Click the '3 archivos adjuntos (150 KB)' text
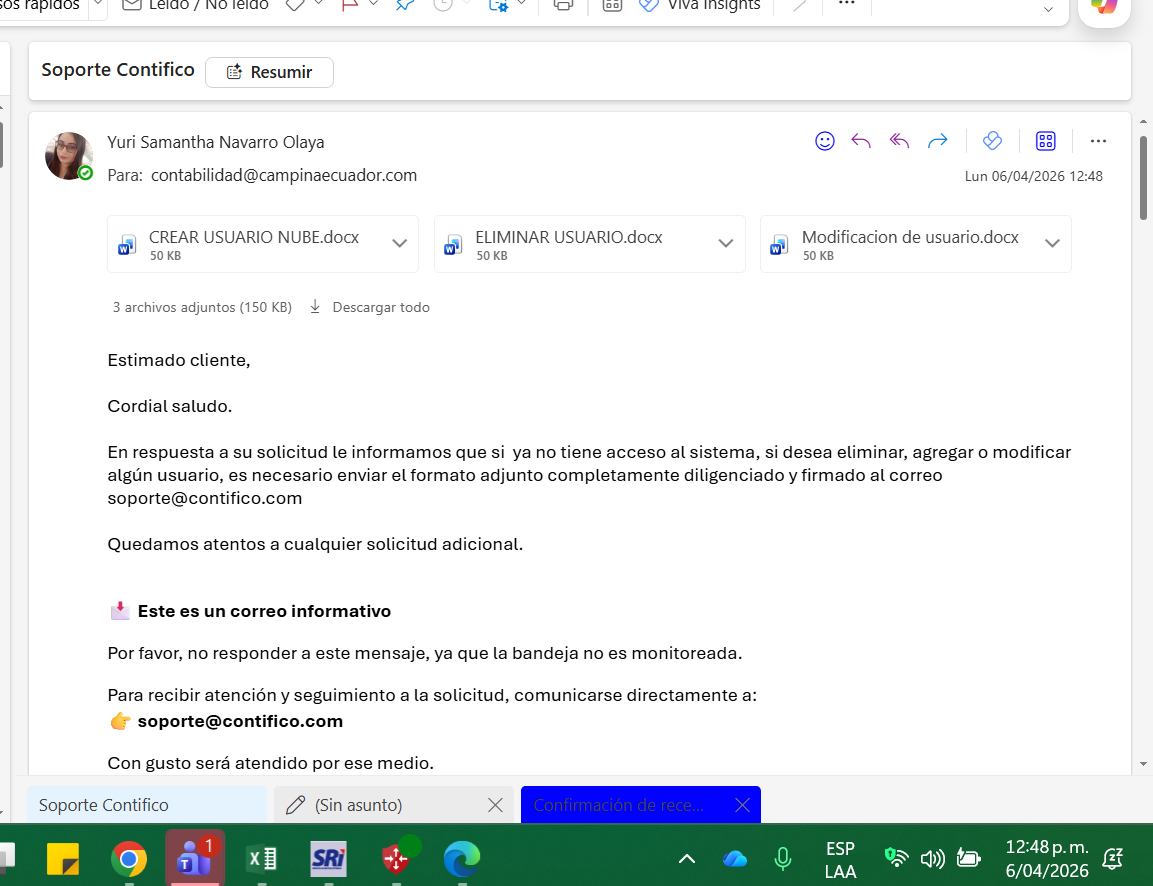The height and width of the screenshot is (886, 1153). (202, 307)
